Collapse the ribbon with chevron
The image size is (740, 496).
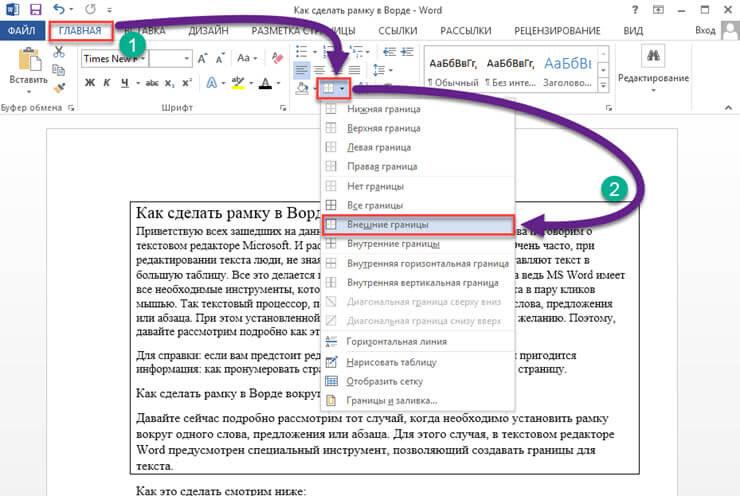click(x=728, y=108)
